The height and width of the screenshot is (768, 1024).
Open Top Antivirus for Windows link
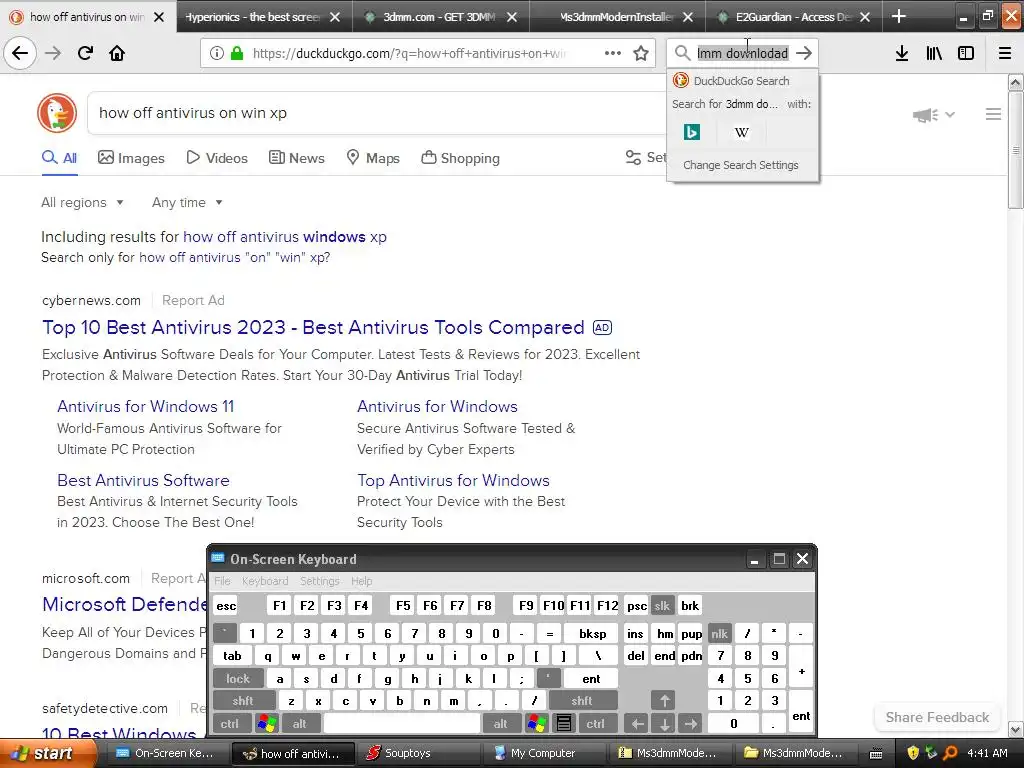(453, 481)
